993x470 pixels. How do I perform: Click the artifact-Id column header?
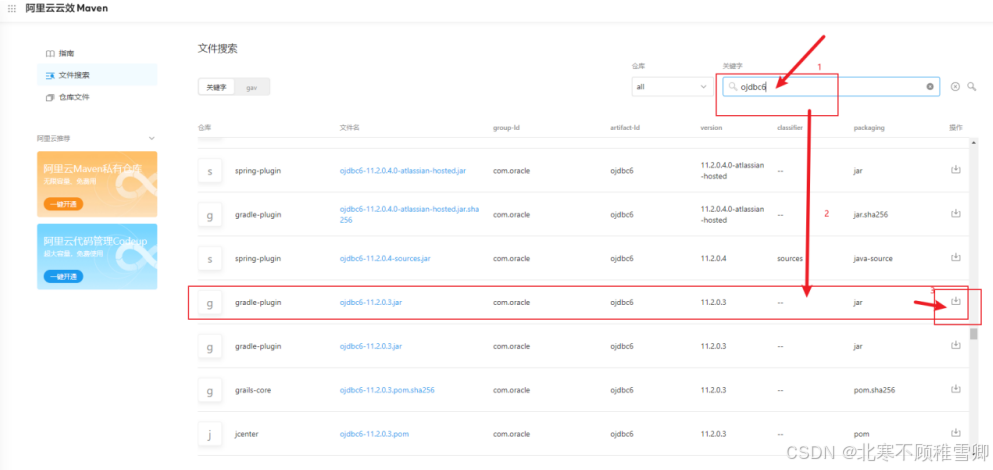pos(625,127)
